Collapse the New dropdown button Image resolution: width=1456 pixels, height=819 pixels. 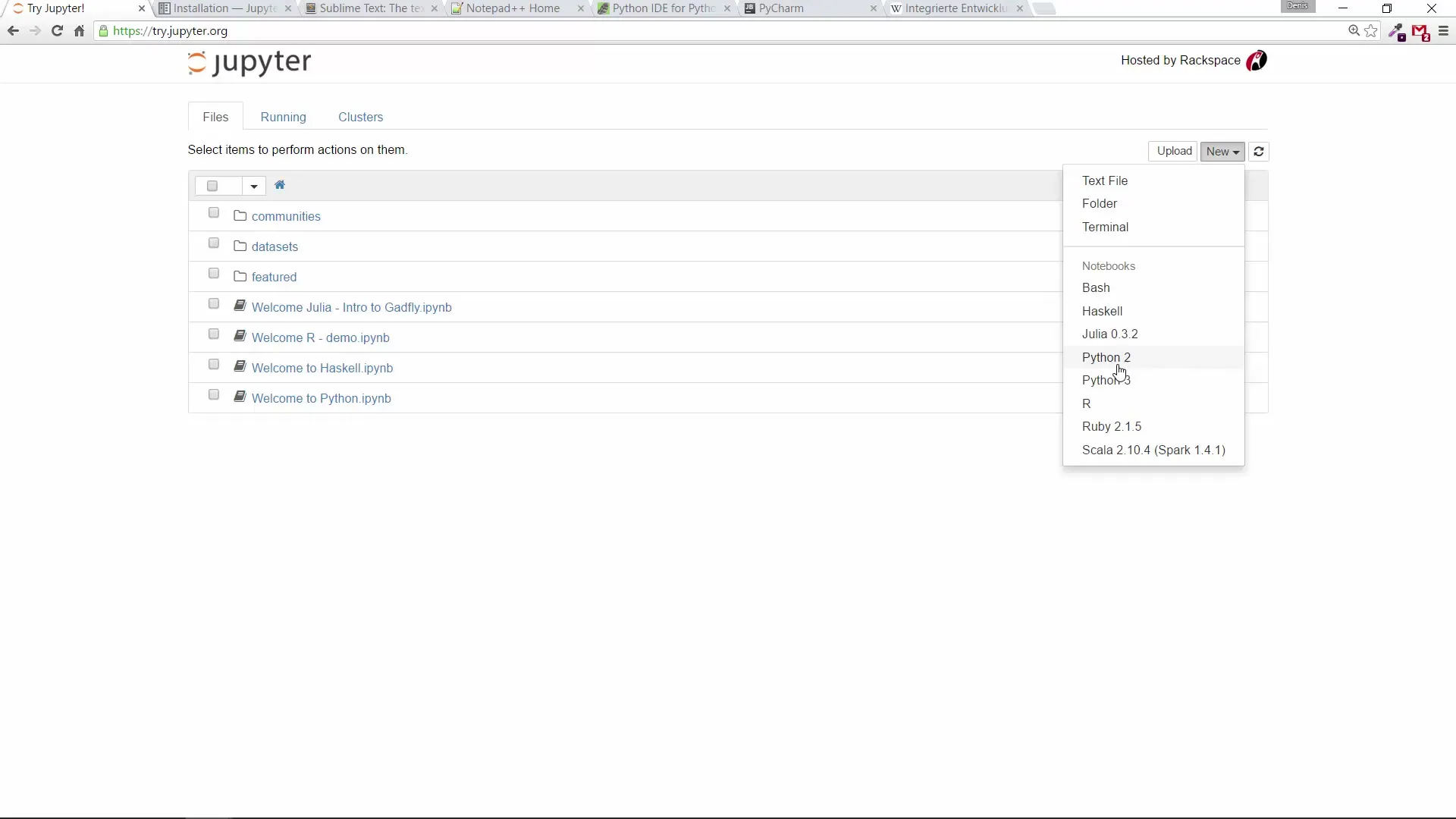(x=1222, y=152)
